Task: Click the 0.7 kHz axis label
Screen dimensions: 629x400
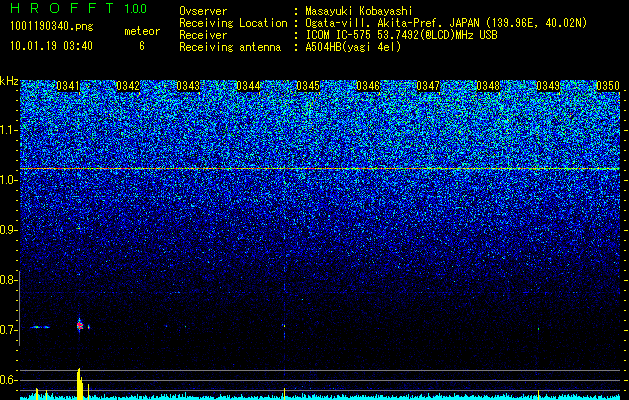Action: click(x=9, y=330)
